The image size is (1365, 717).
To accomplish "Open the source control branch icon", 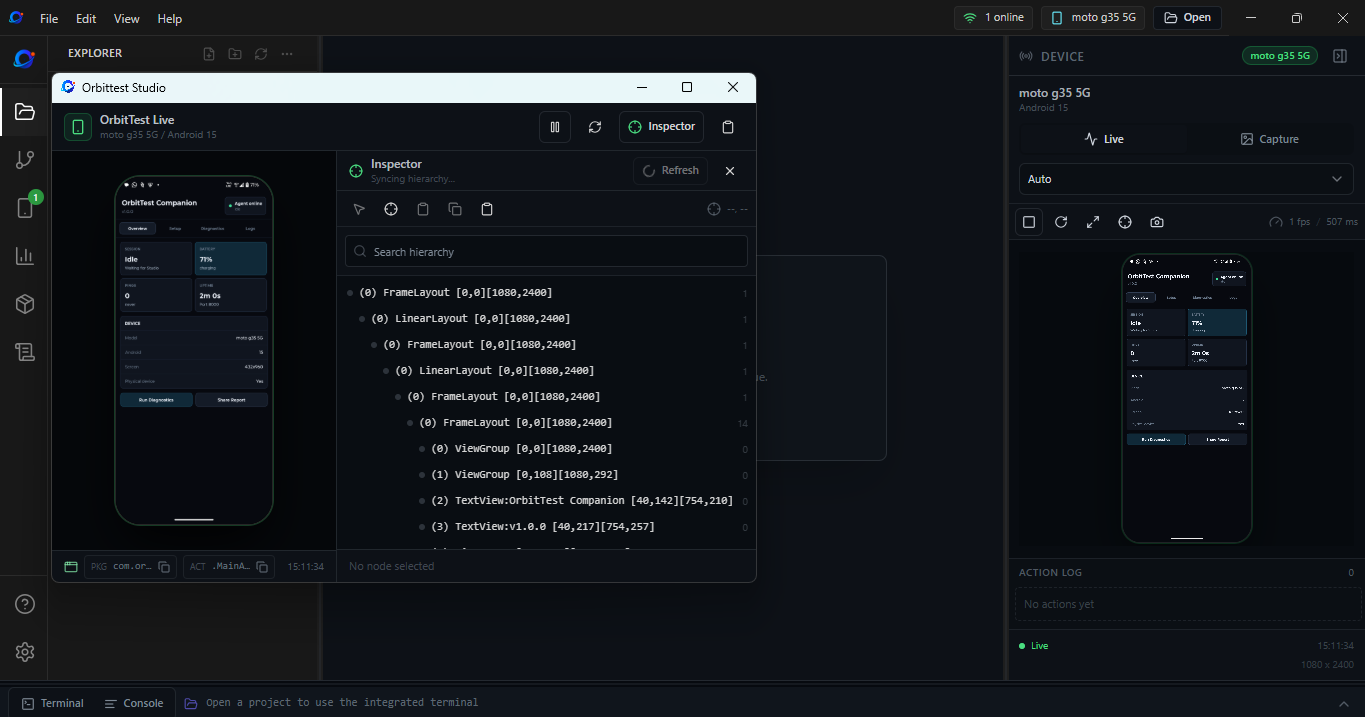I will point(25,160).
